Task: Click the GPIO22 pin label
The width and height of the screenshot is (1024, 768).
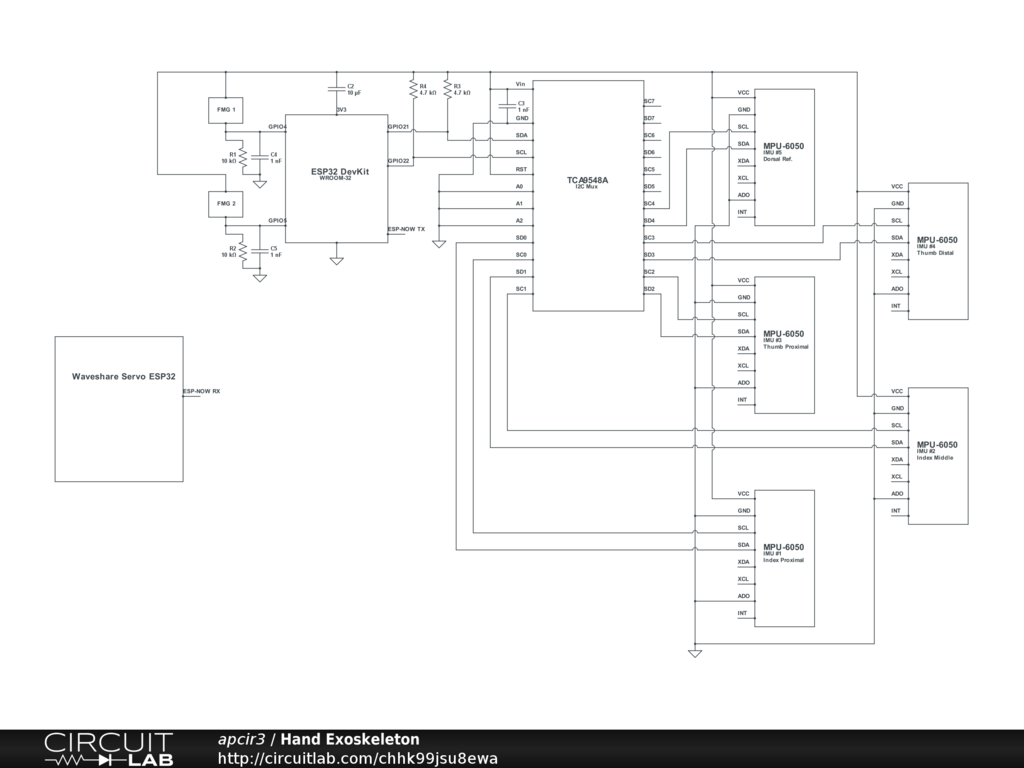Action: pos(398,161)
